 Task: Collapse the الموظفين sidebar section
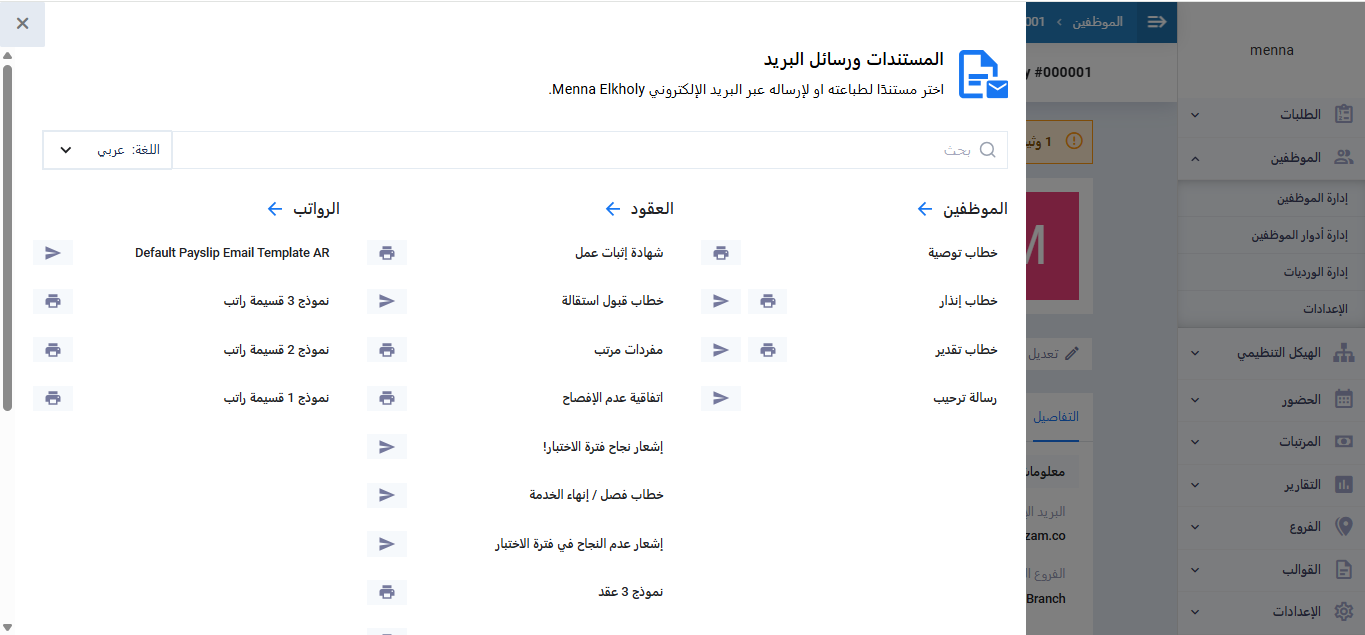pyautogui.click(x=1271, y=158)
